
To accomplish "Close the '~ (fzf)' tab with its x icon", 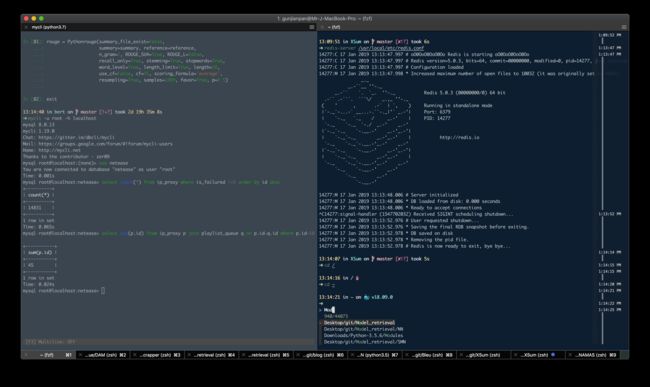I will 26,355.
